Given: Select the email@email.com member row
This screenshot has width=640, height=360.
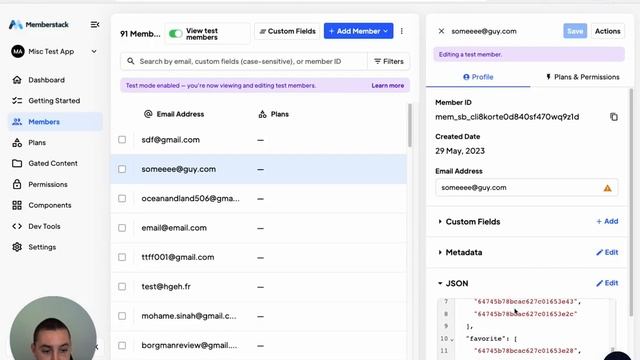Looking at the screenshot, I should point(259,228).
